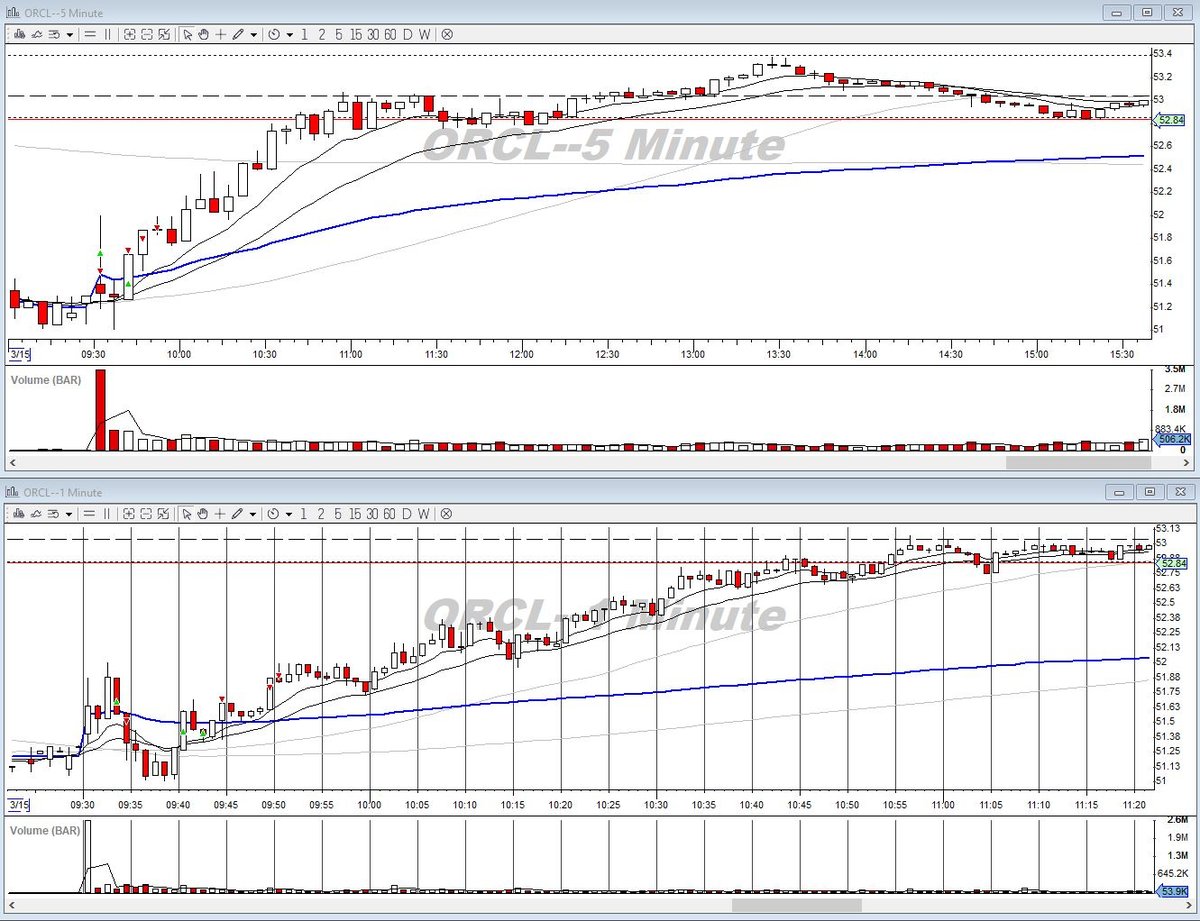Viewport: 1200px width, 921px height.
Task: Select horizontal lines tool in 1 Minute chart
Action: [x=90, y=513]
